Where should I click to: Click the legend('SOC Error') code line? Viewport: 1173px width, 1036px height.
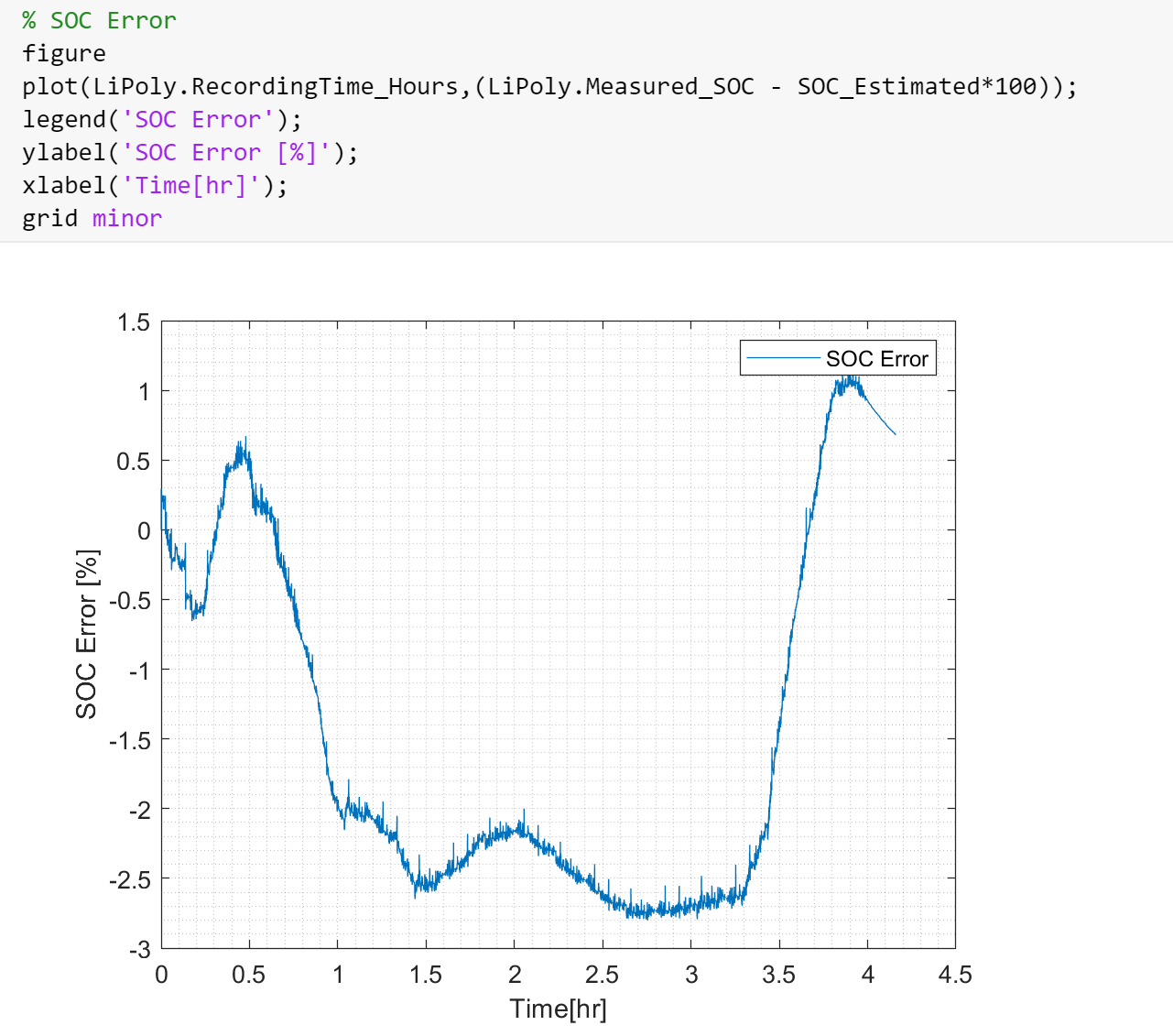pyautogui.click(x=162, y=119)
